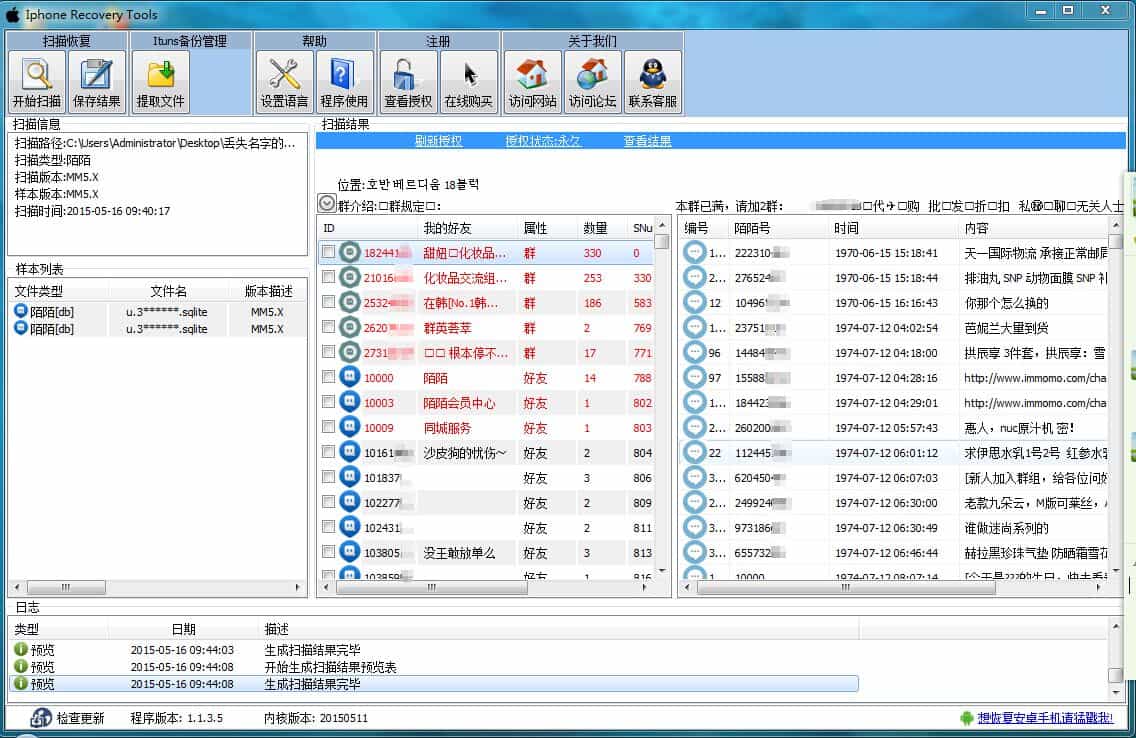This screenshot has height=738, width=1136.
Task: Click friends list horizontal scrollbar thumb
Action: tap(431, 587)
